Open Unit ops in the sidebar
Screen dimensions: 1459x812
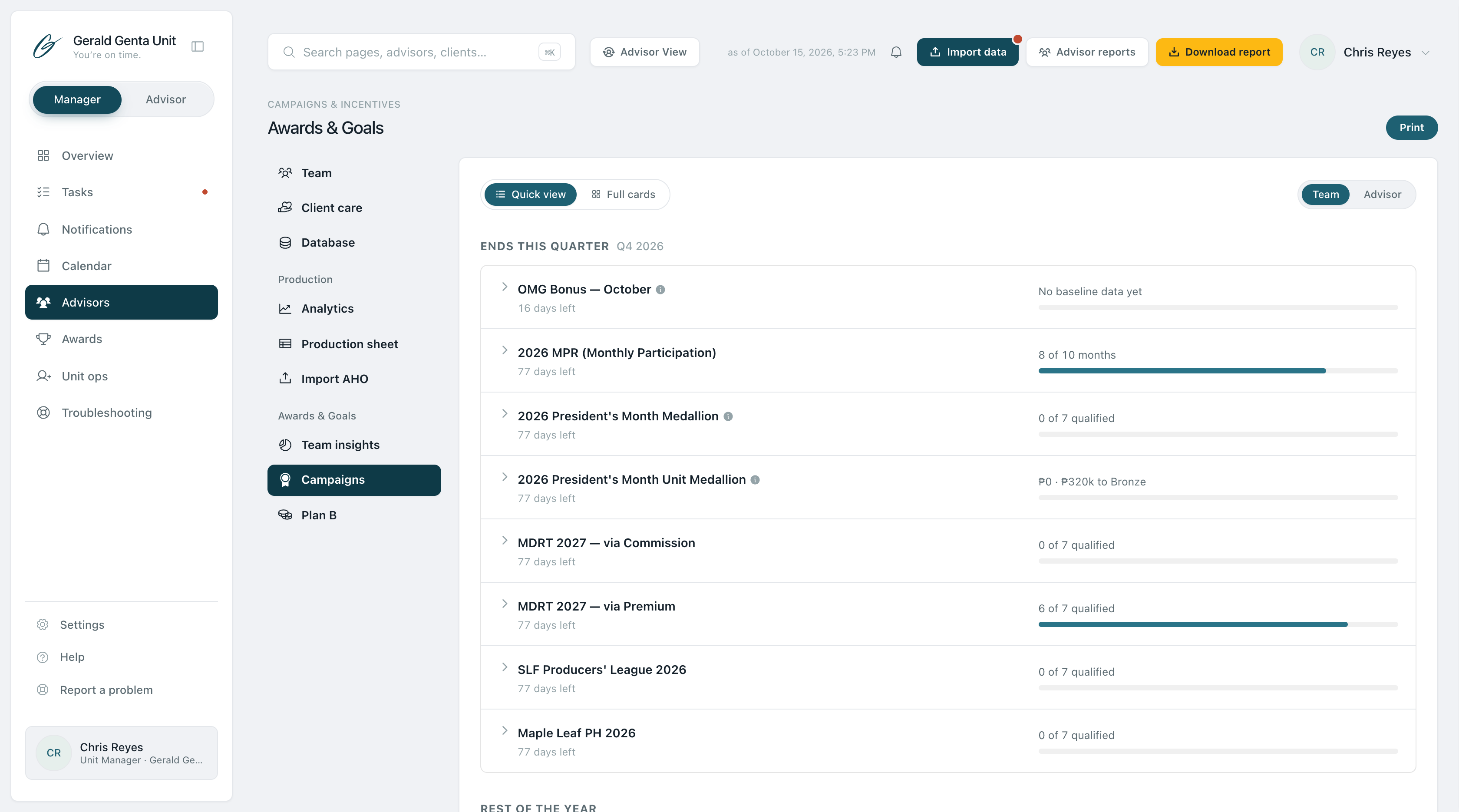(121, 376)
